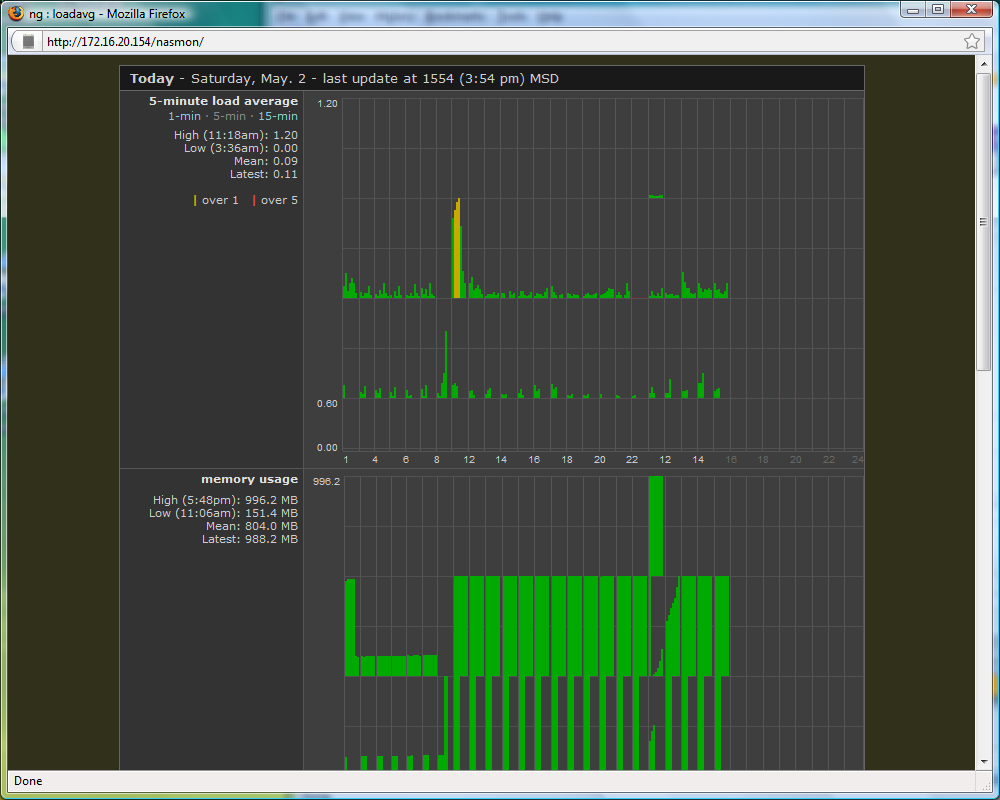Click the yellow 'over 1' legend swatch

tap(196, 200)
